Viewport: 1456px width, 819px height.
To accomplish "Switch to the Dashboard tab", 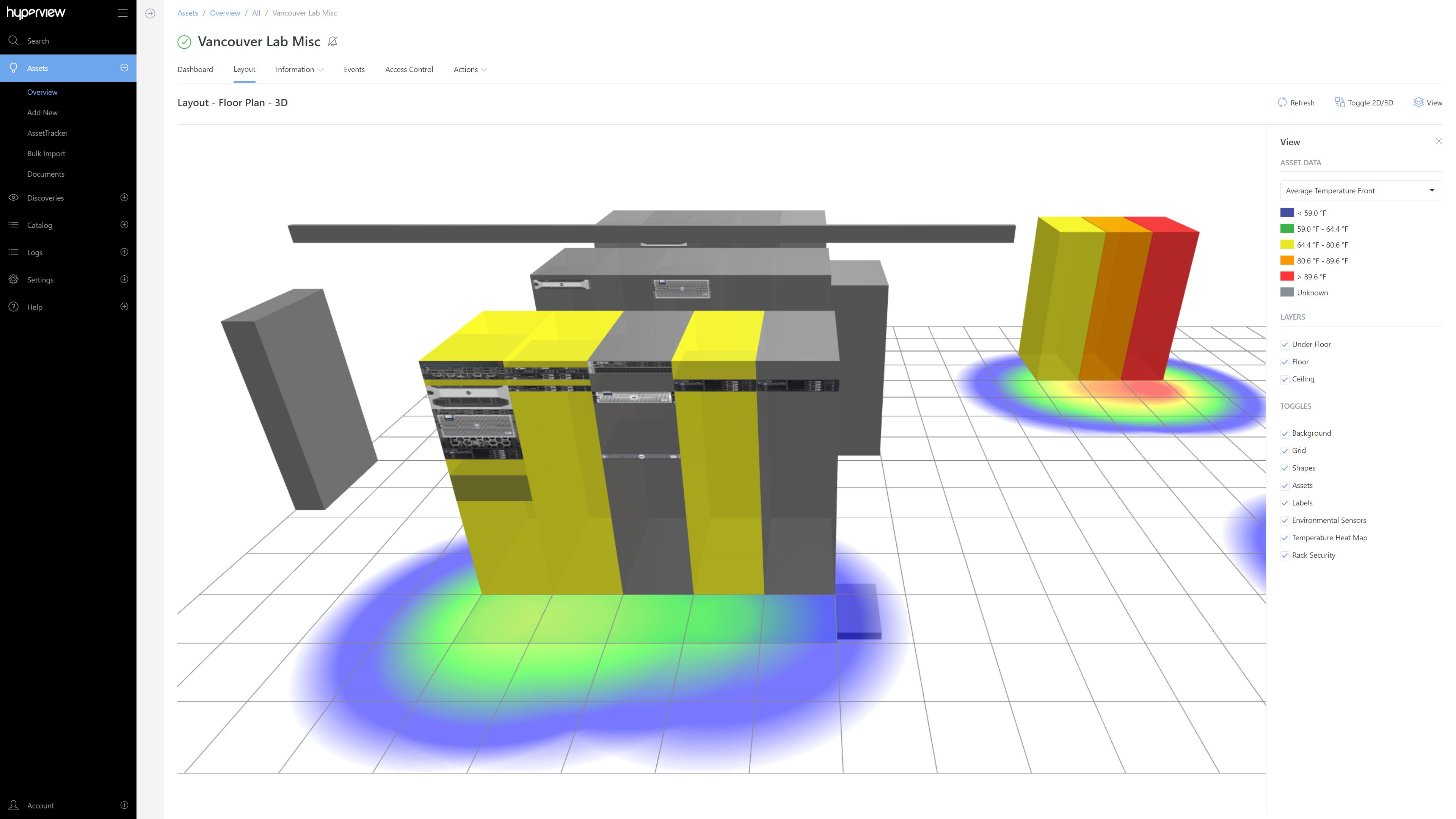I will click(195, 69).
